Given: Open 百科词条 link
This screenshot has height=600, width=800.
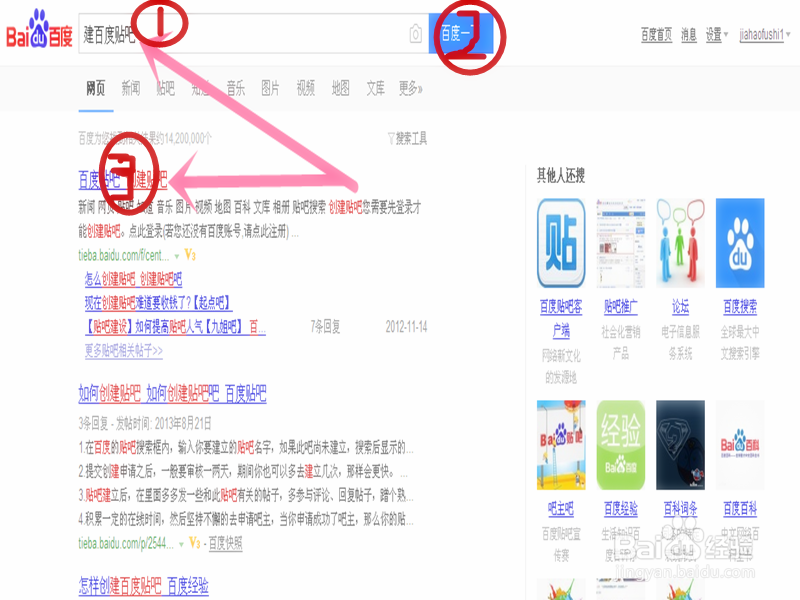Looking at the screenshot, I should tap(680, 509).
